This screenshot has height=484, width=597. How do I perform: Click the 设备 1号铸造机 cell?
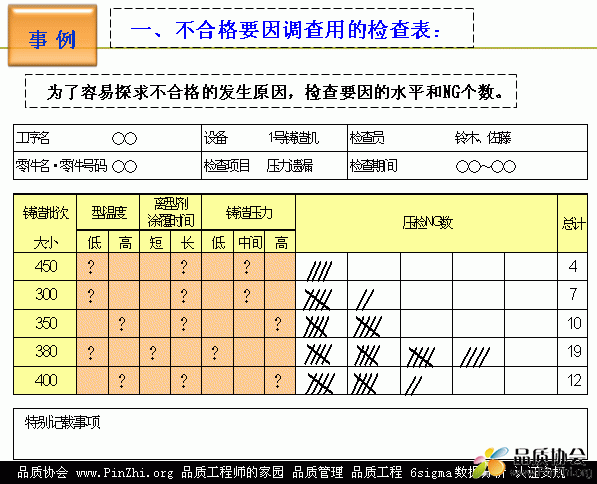[274, 138]
